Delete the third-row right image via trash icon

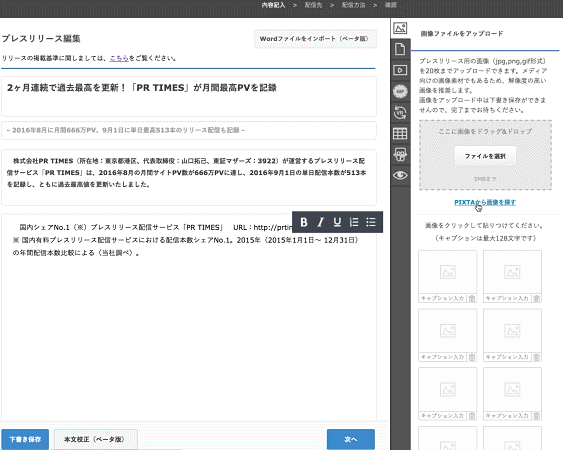[x=536, y=416]
